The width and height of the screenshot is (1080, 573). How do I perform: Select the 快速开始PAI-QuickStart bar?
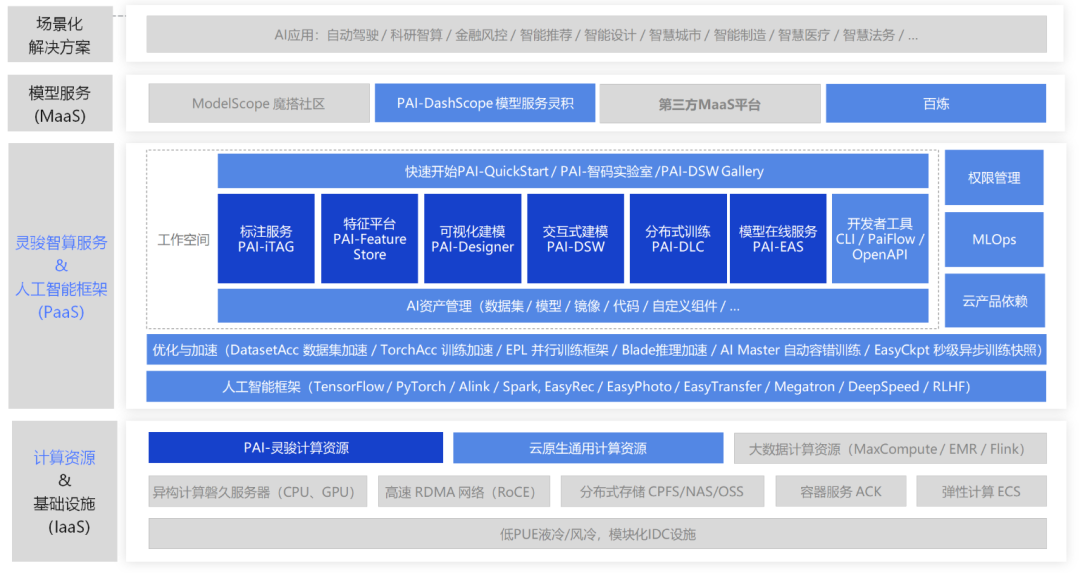click(573, 171)
